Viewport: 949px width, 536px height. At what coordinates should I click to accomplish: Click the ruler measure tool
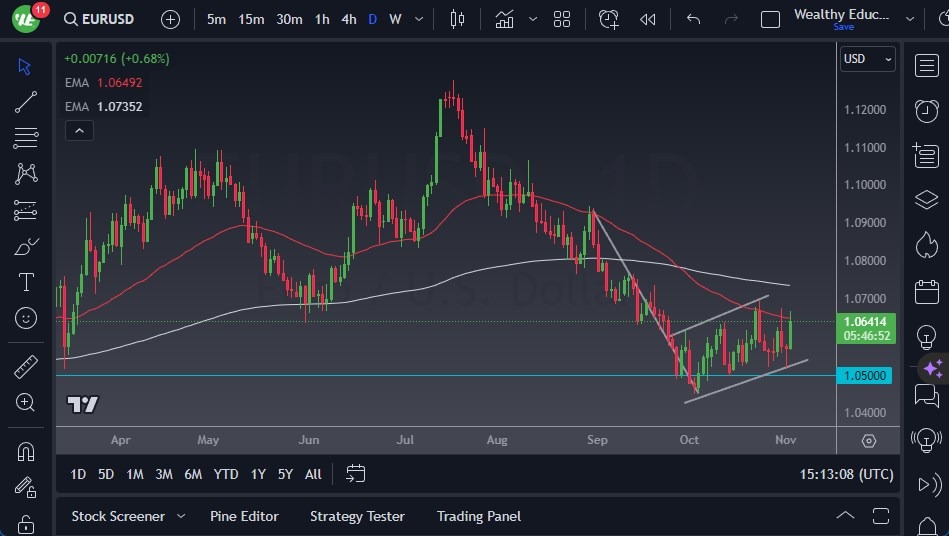[26, 367]
